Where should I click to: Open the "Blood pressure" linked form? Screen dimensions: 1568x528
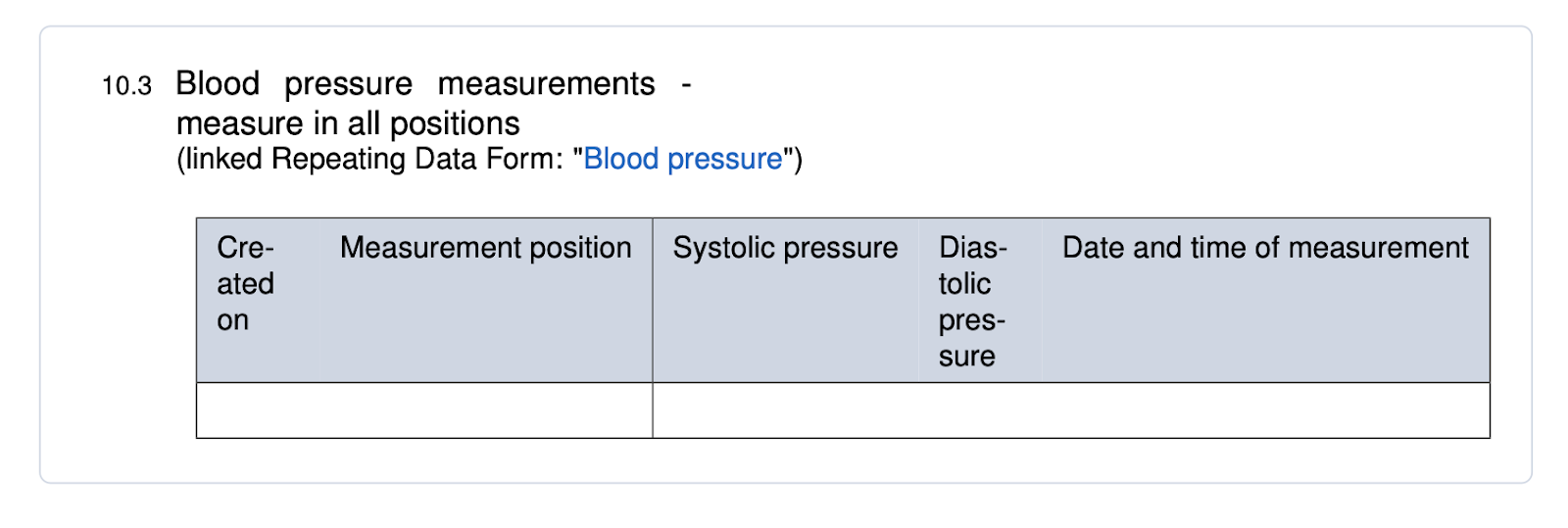click(x=682, y=159)
